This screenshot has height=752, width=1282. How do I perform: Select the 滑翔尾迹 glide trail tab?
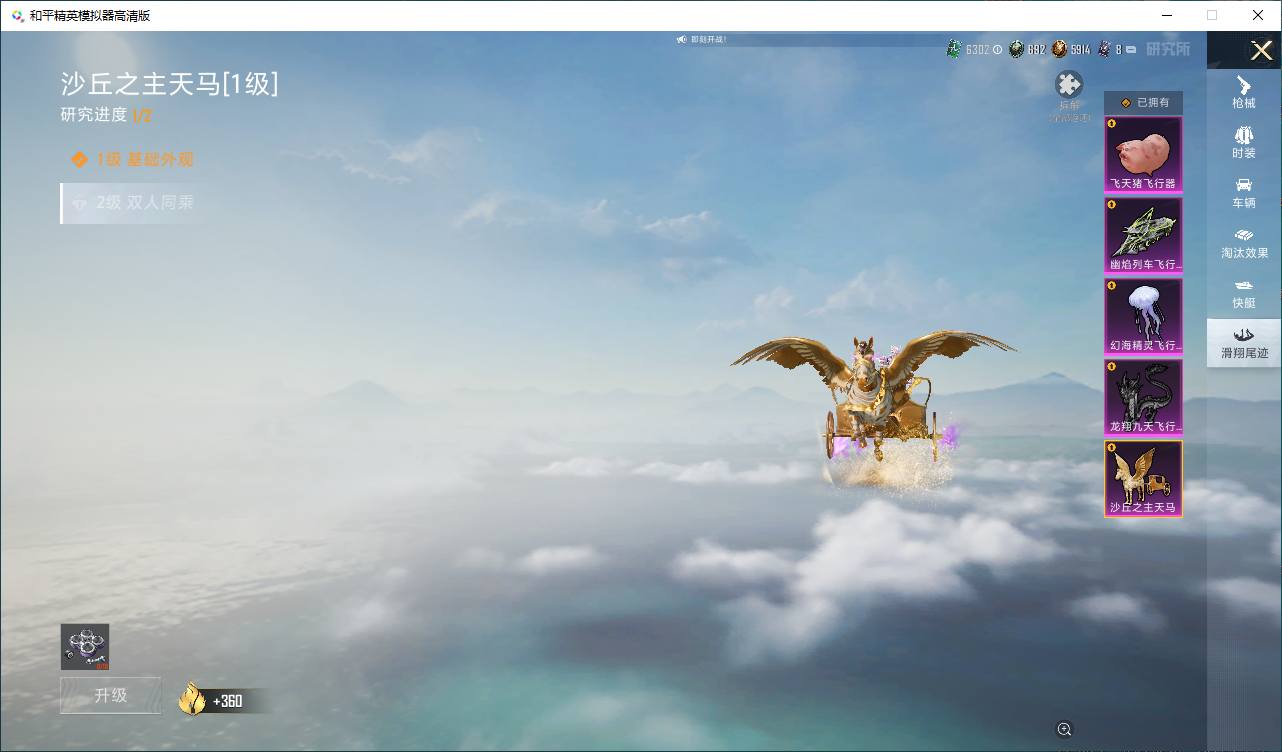pyautogui.click(x=1244, y=343)
